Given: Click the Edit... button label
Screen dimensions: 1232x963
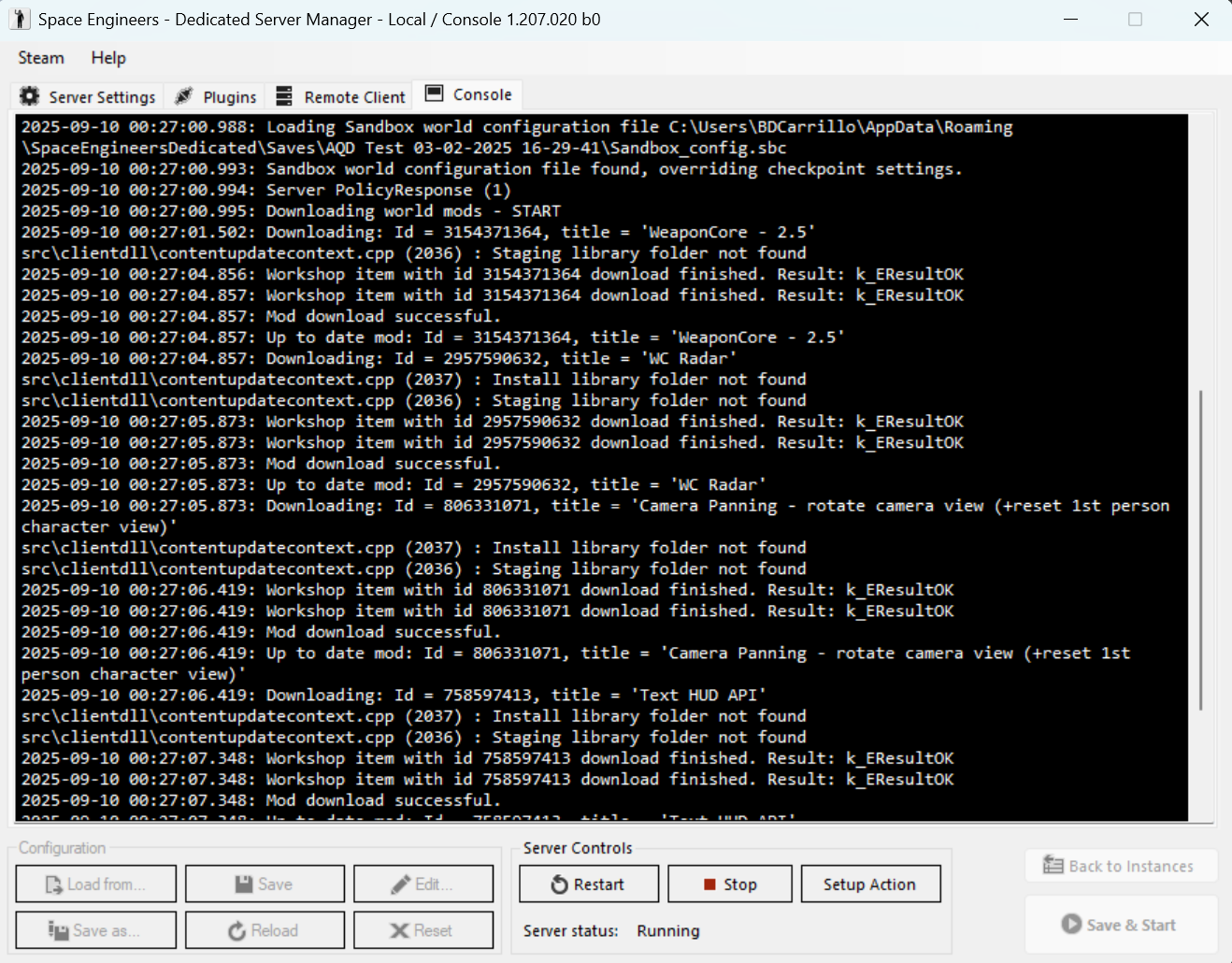Looking at the screenshot, I should pyautogui.click(x=434, y=884).
